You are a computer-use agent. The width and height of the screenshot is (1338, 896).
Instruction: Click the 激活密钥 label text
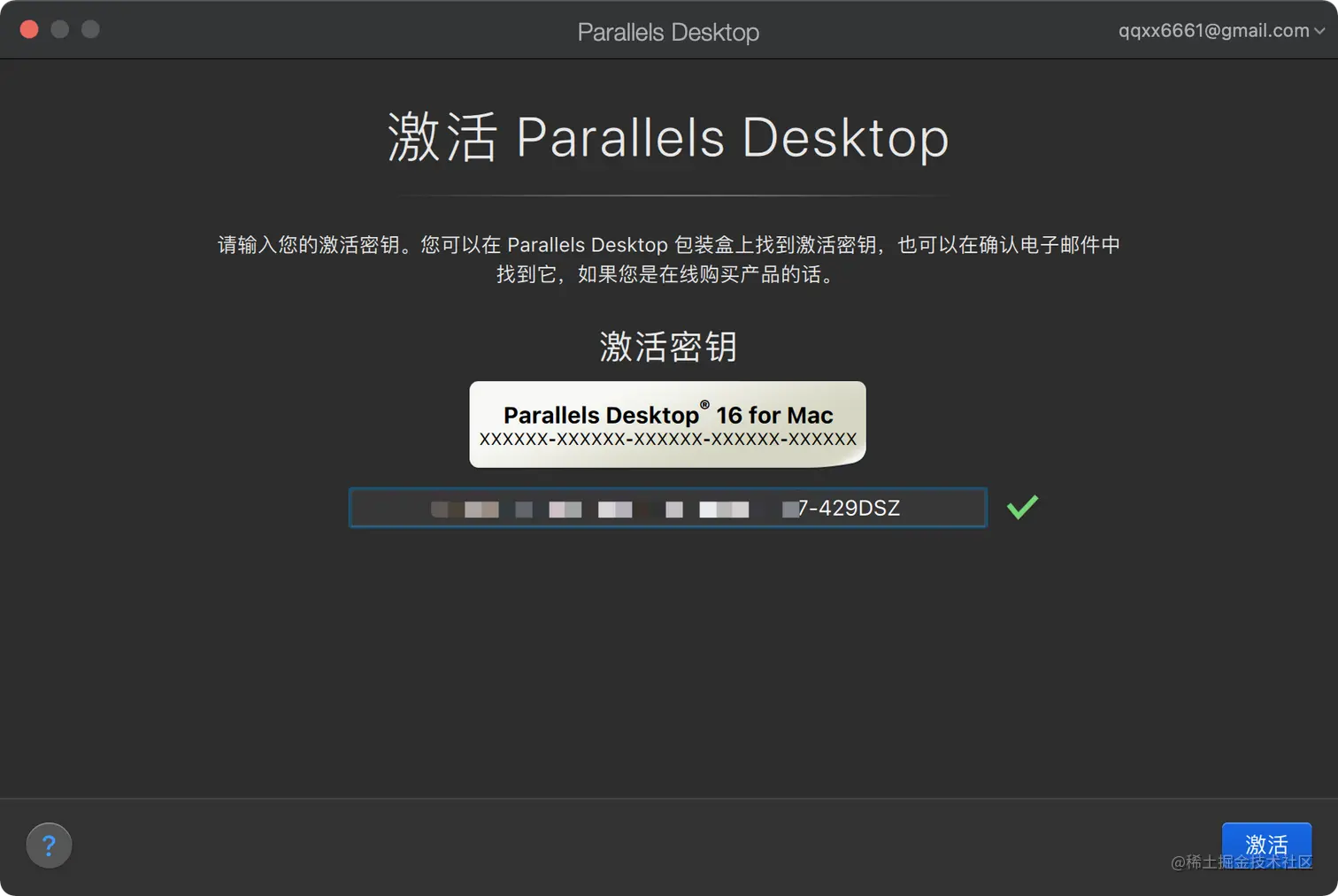coord(668,346)
